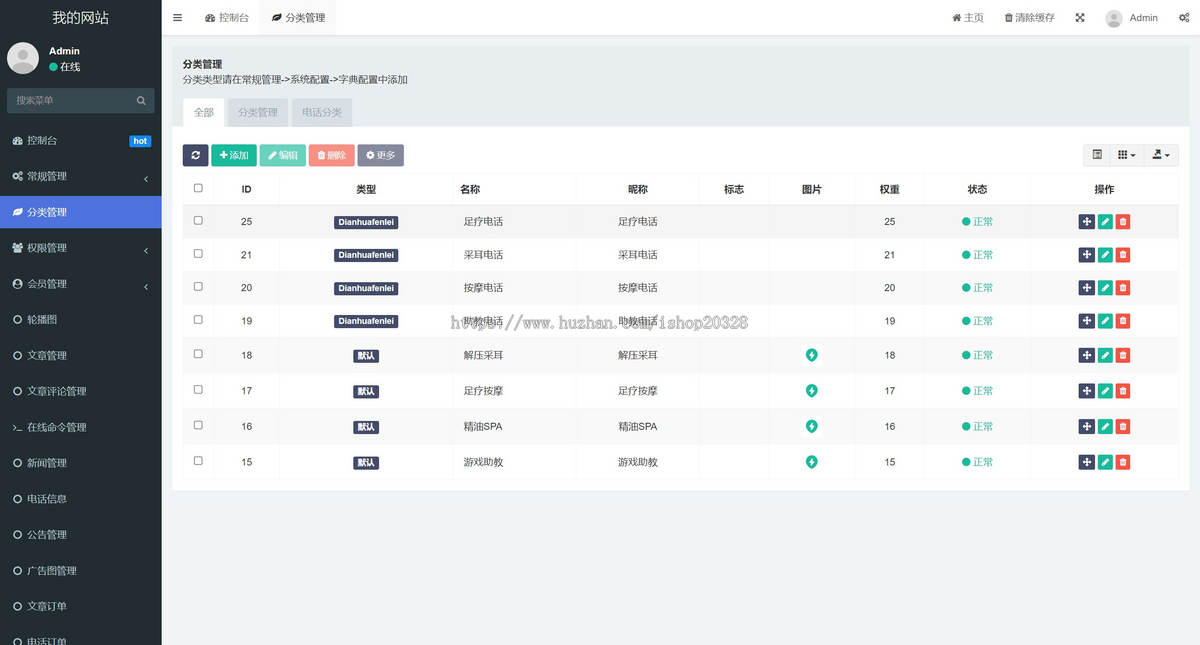Click move icon for row 按摩电话
1200x645 pixels.
pos(1087,288)
